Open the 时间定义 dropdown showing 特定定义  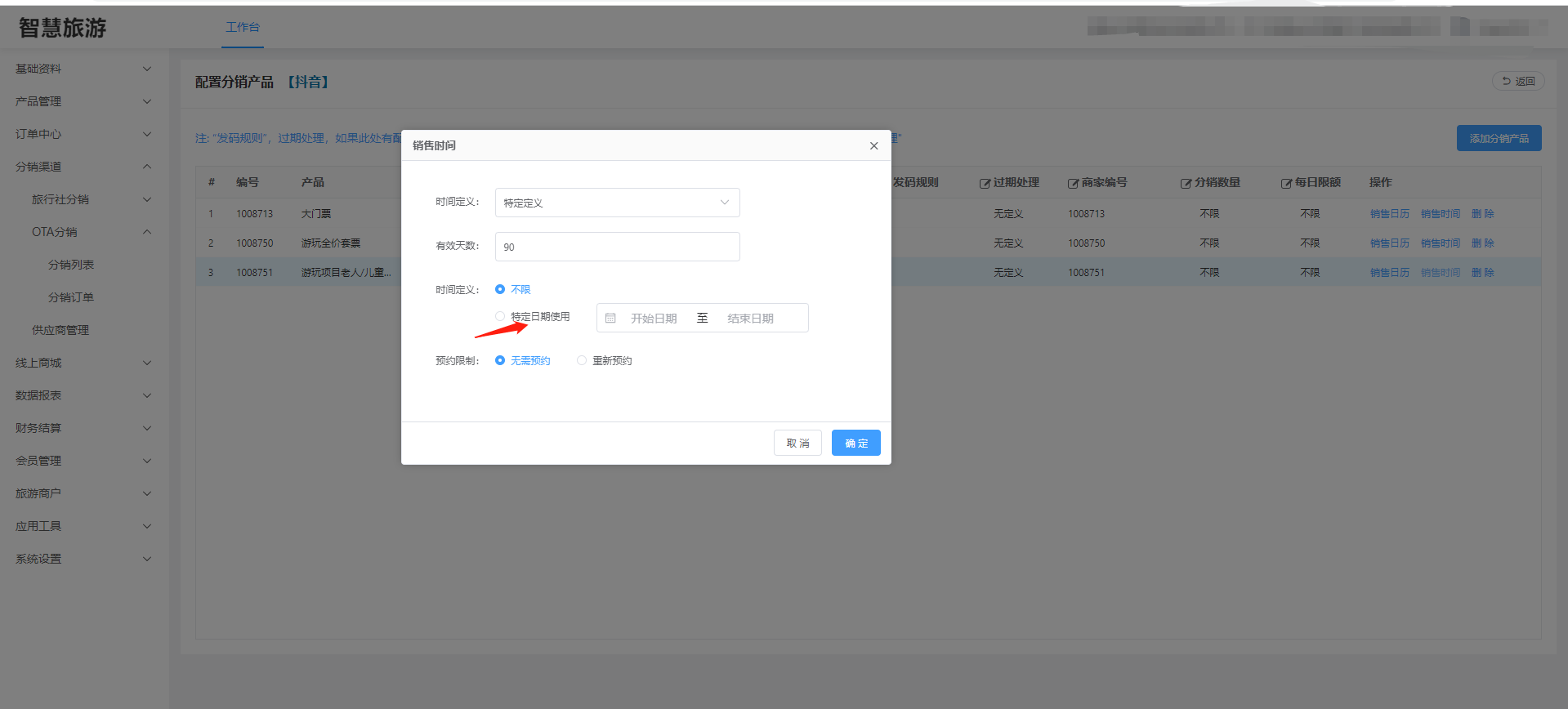[617, 203]
